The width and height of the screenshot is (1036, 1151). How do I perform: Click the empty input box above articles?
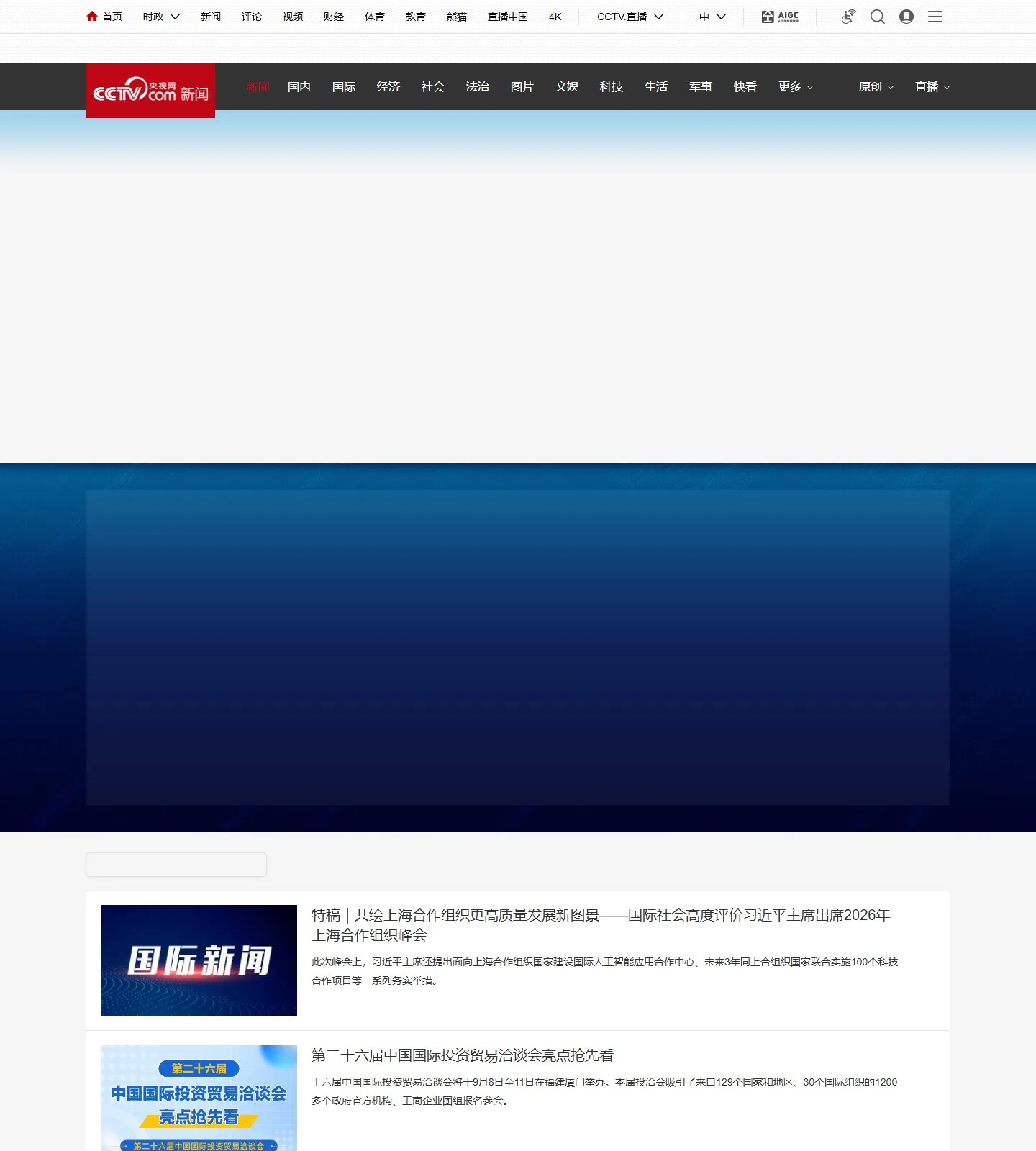coord(176,865)
